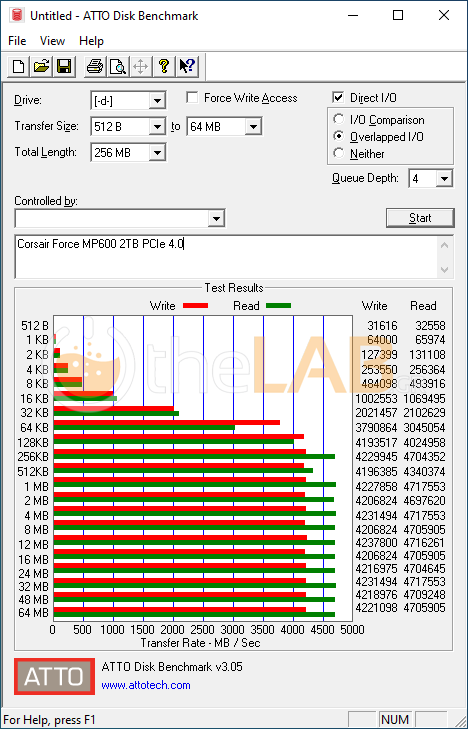
Task: Click into the description text box
Action: click(227, 257)
